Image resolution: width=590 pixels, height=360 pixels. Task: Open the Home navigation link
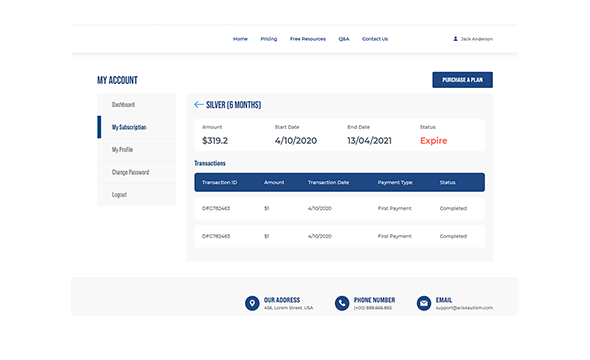pos(240,39)
